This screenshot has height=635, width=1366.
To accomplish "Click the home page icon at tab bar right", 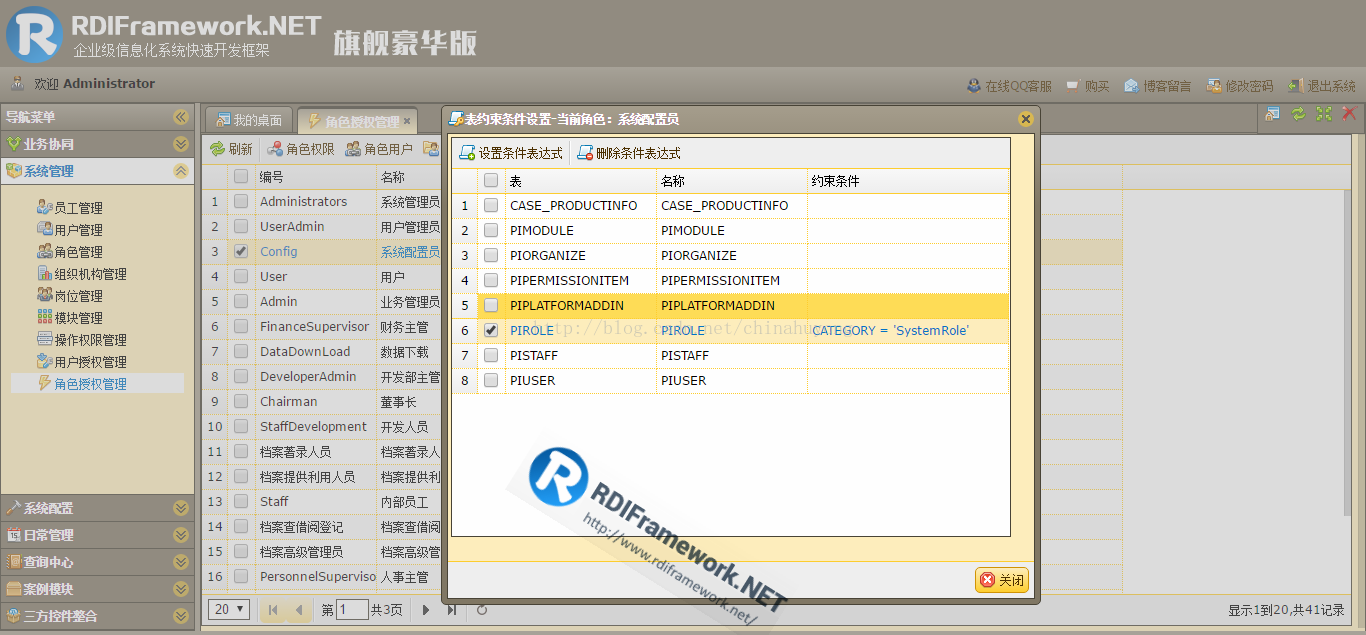I will click(1272, 114).
